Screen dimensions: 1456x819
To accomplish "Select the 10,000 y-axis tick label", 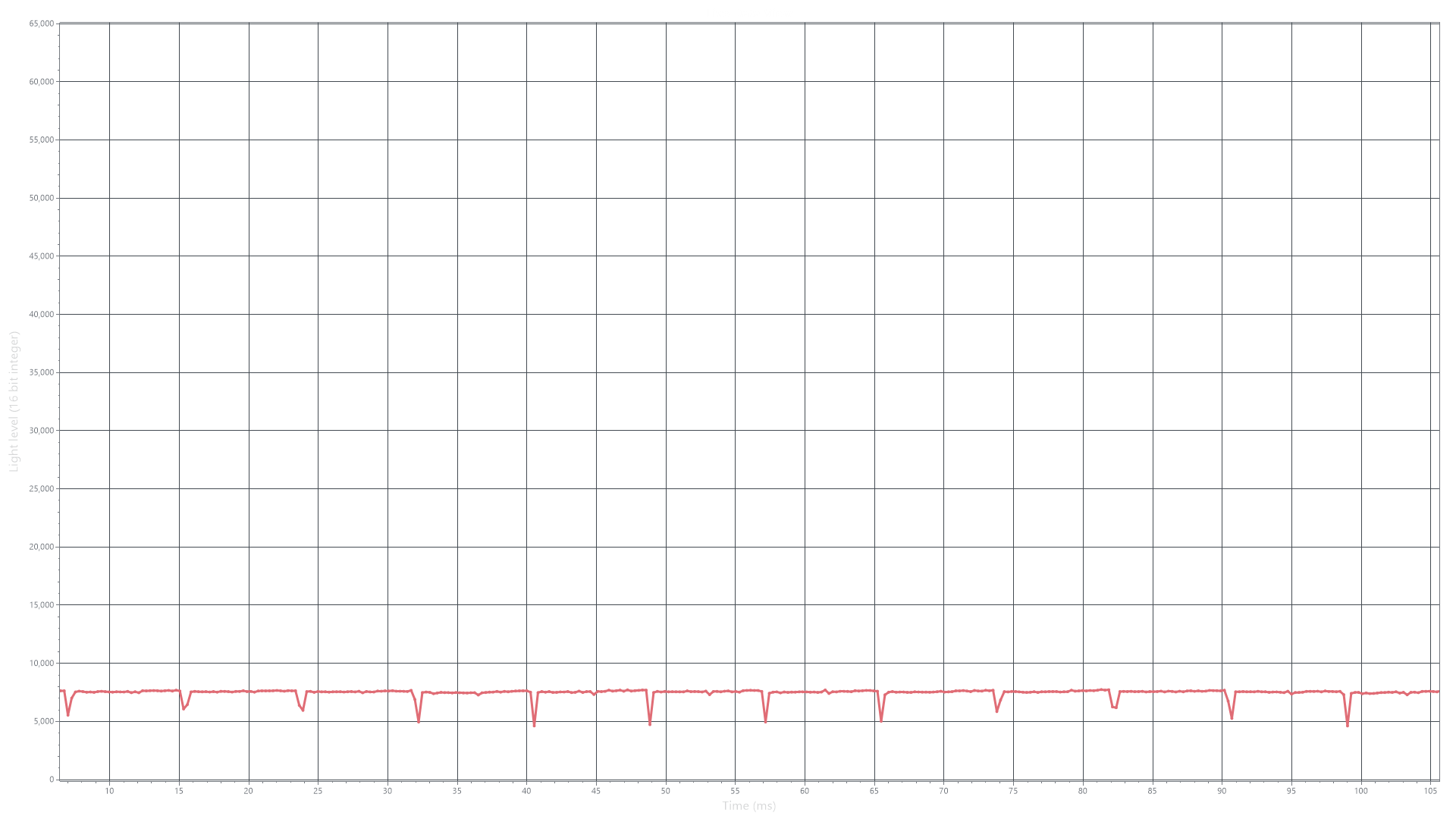I will pos(42,663).
